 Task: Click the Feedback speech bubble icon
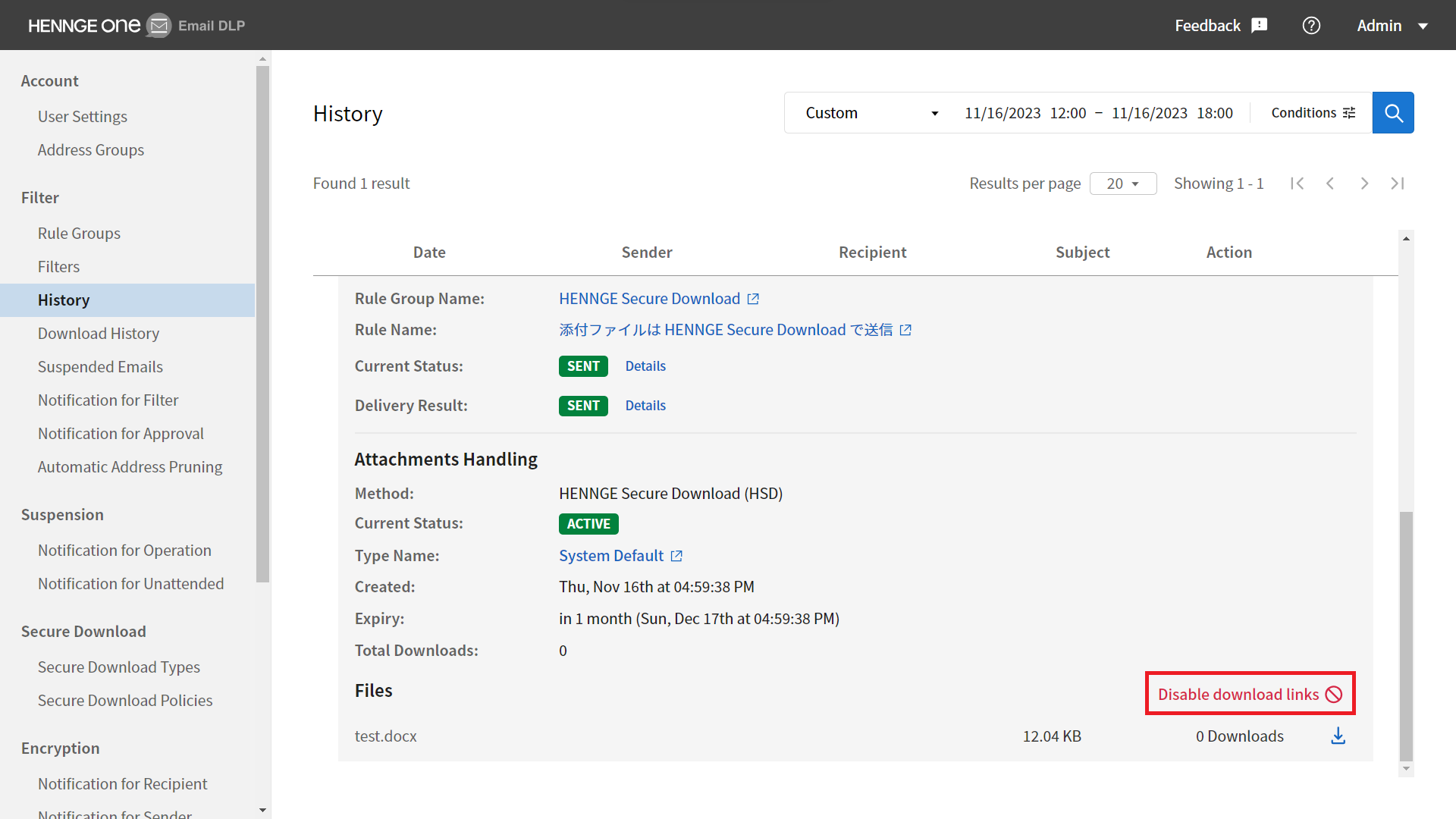pos(1260,26)
